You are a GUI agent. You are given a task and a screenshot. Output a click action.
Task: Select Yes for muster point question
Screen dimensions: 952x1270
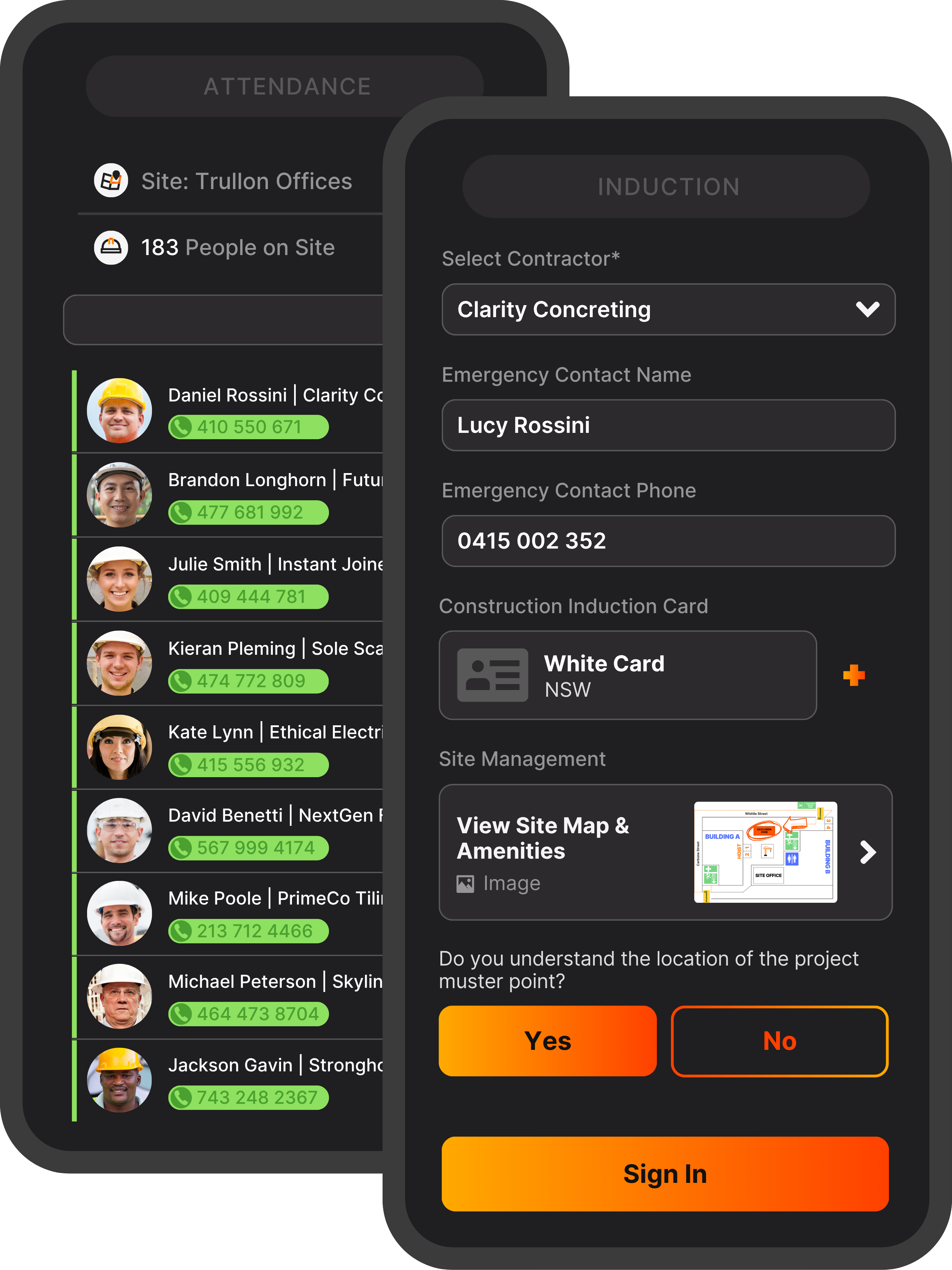tap(548, 1041)
